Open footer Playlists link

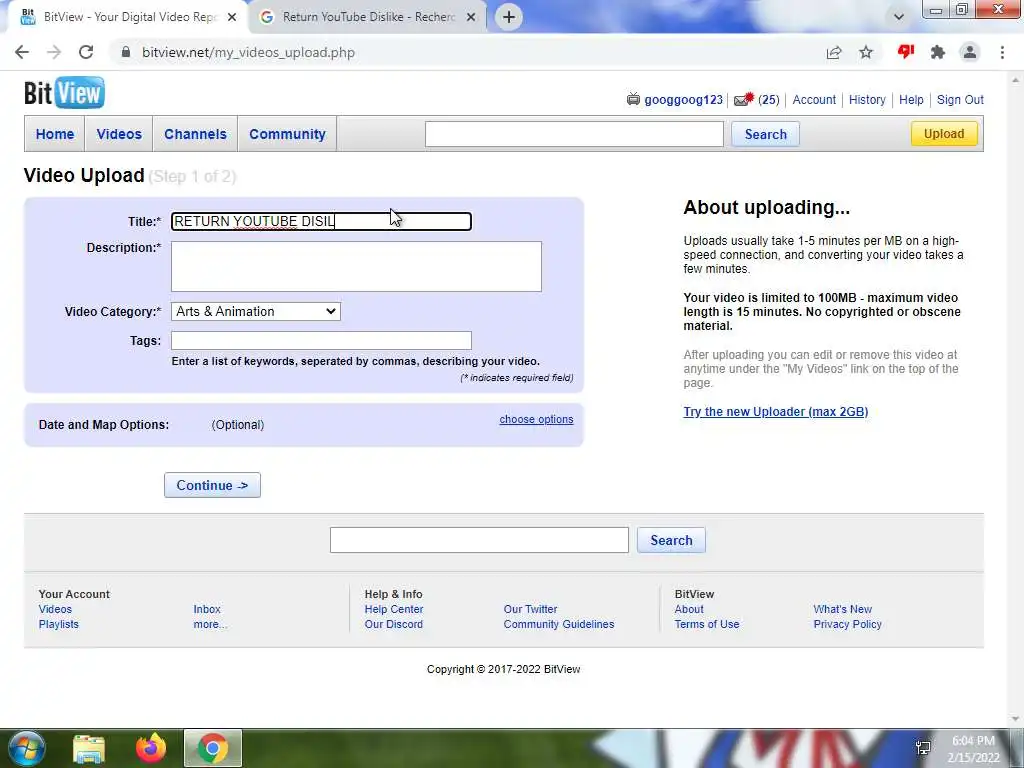point(59,624)
